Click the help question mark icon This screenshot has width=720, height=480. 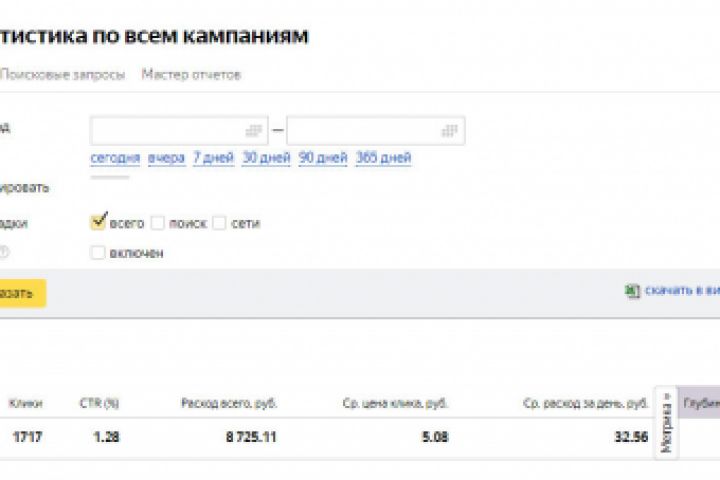point(4,252)
